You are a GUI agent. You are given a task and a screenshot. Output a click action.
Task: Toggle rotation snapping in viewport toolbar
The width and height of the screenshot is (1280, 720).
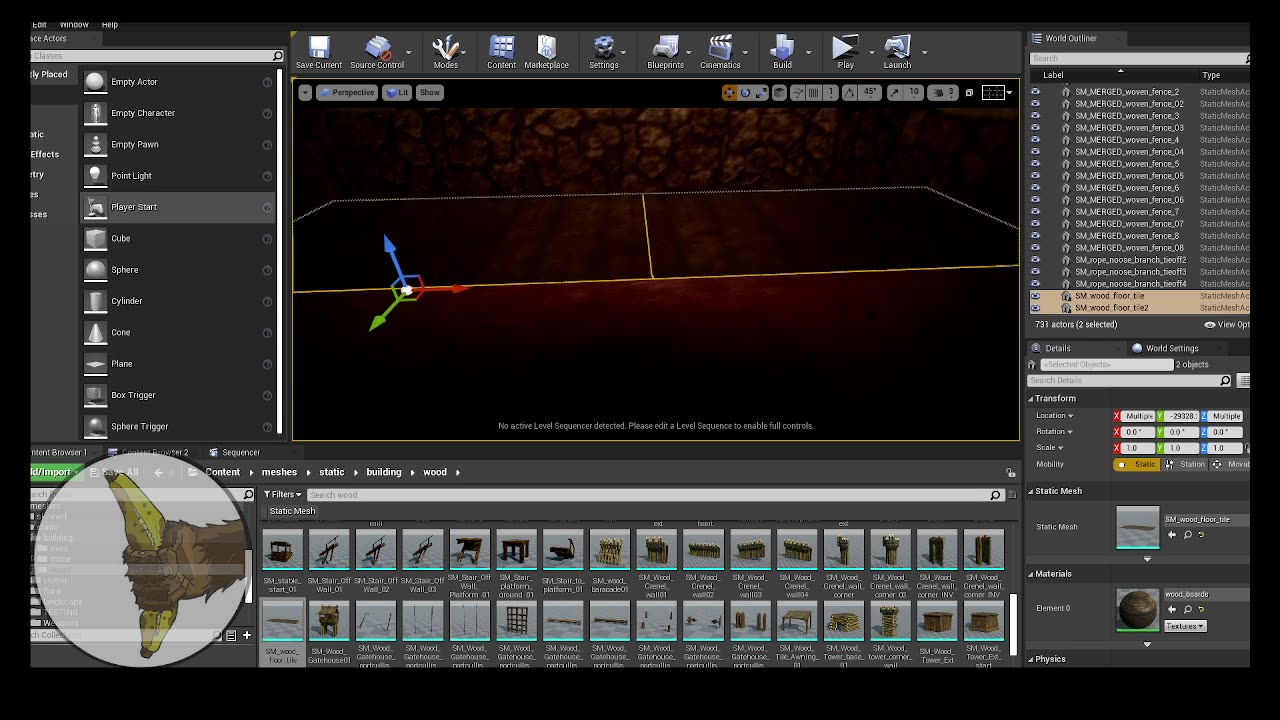coord(849,92)
